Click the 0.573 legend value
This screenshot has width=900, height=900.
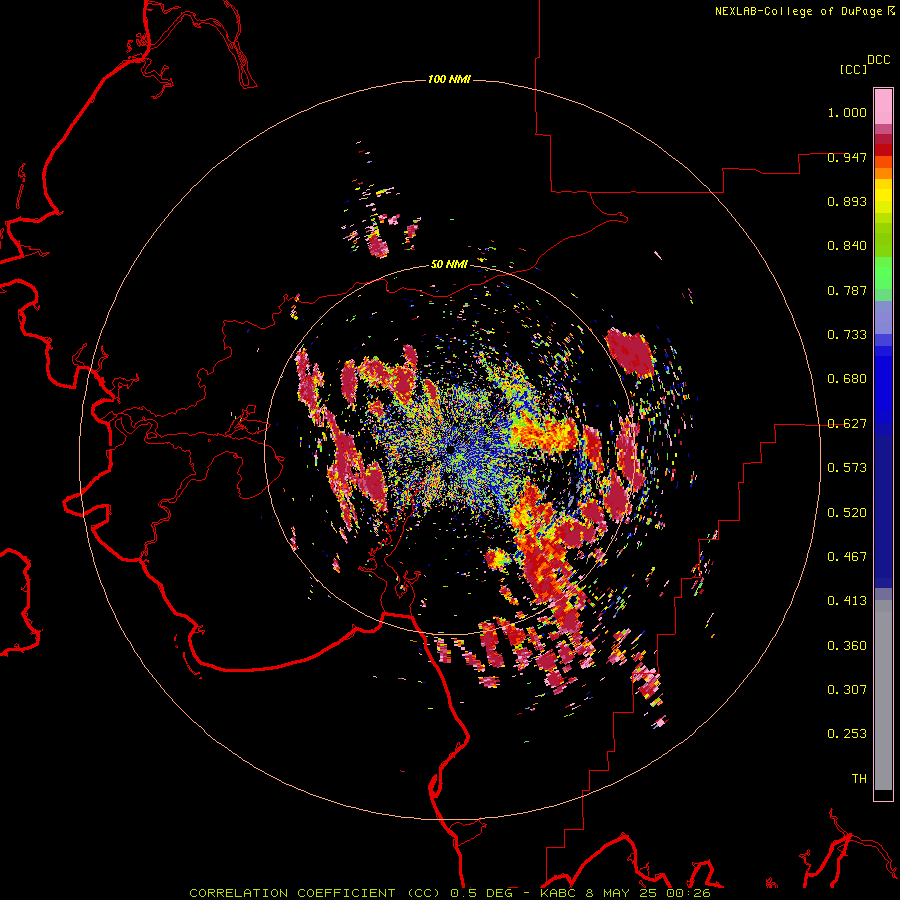(847, 468)
